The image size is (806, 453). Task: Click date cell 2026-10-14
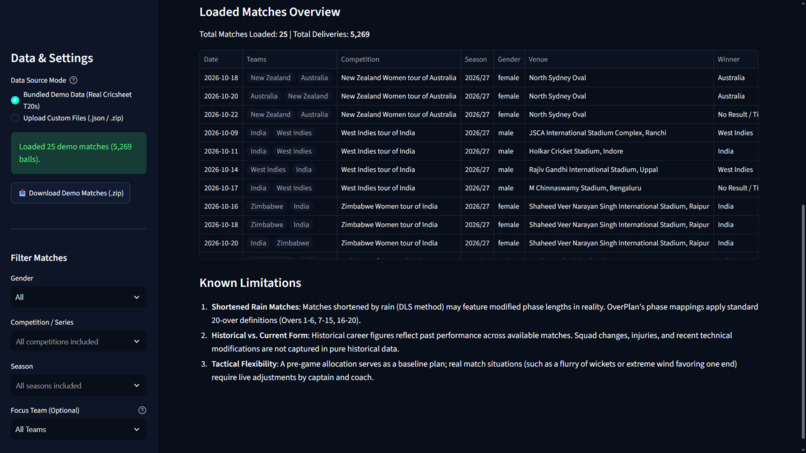pos(221,170)
